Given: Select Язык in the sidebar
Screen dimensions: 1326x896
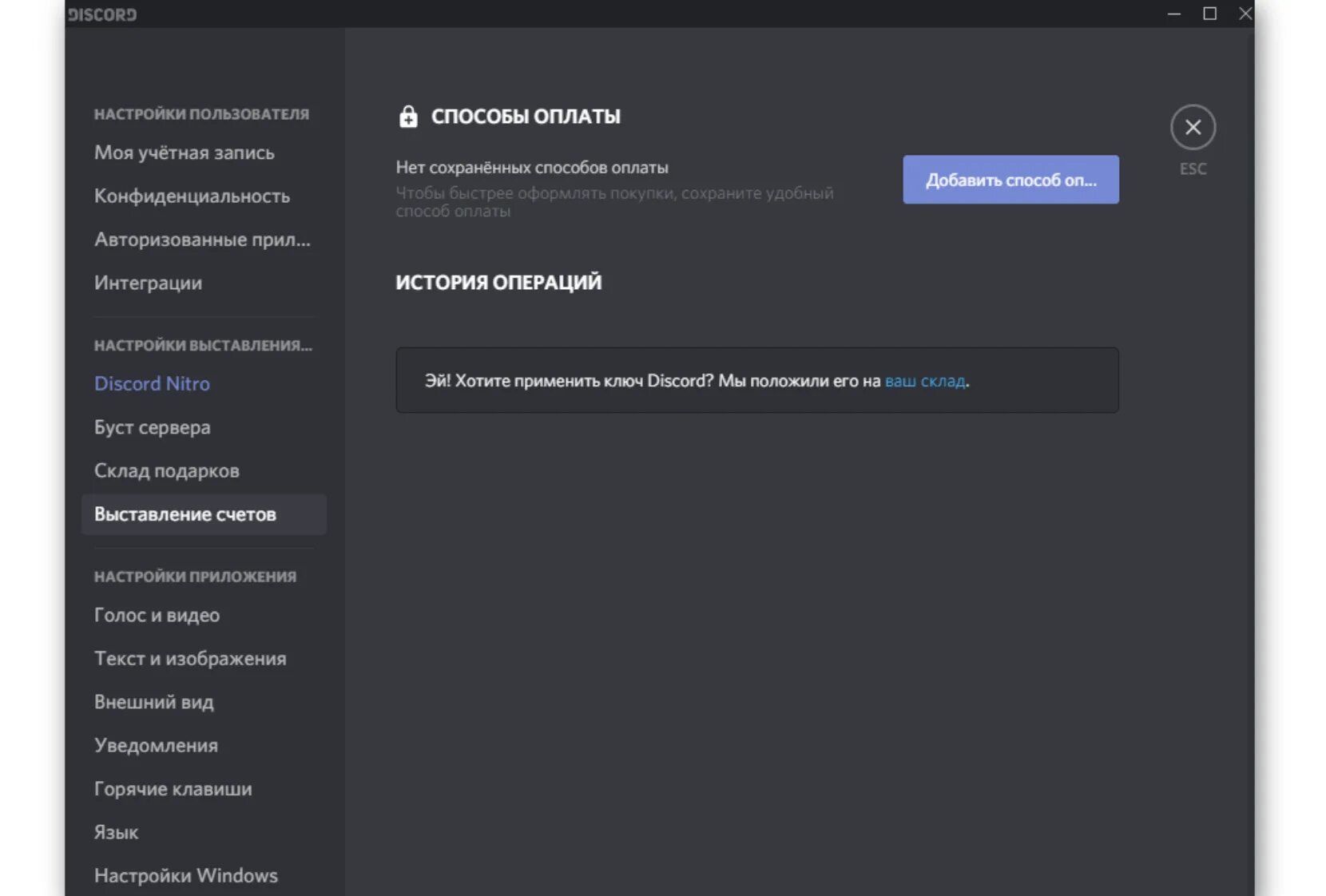Looking at the screenshot, I should point(117,832).
